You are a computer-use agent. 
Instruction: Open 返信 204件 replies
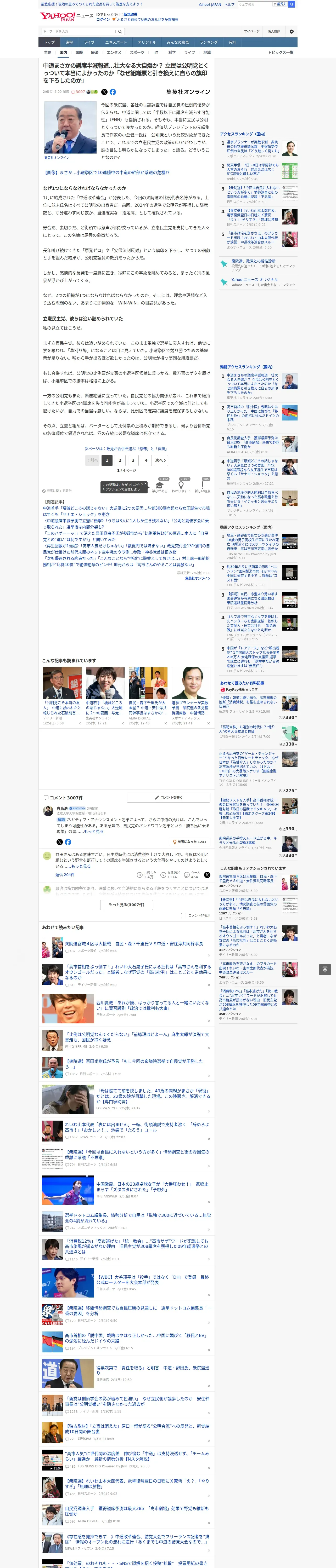(65, 875)
